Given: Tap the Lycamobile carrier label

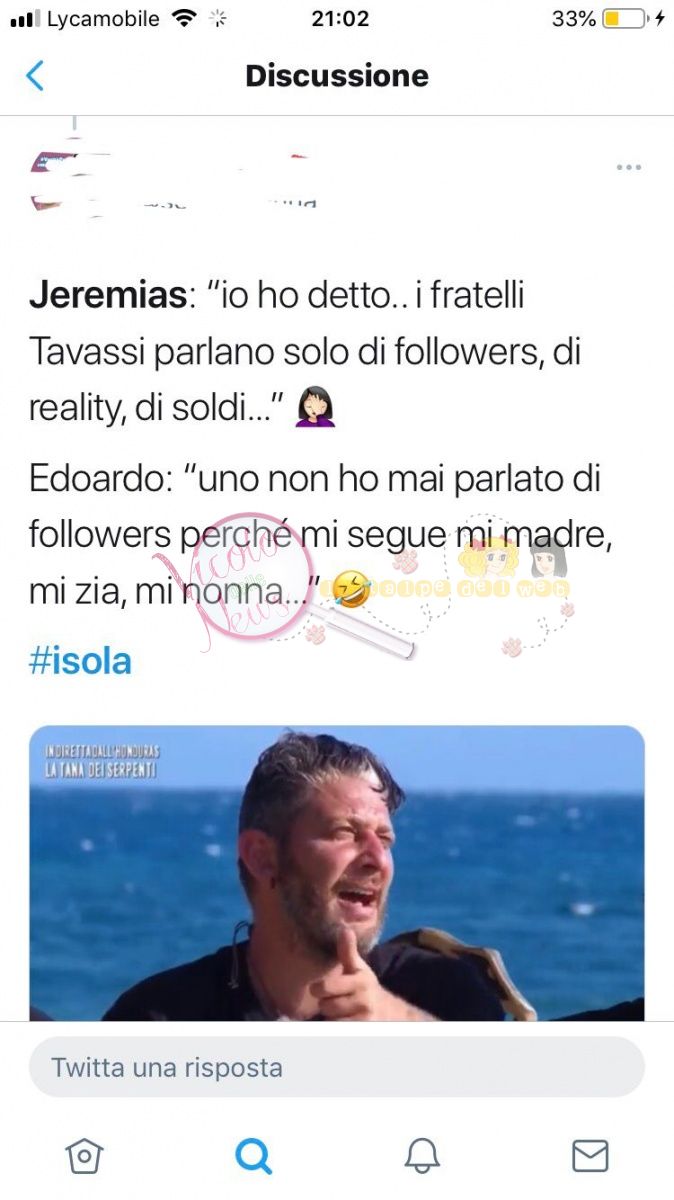Looking at the screenshot, I should click(x=103, y=18).
